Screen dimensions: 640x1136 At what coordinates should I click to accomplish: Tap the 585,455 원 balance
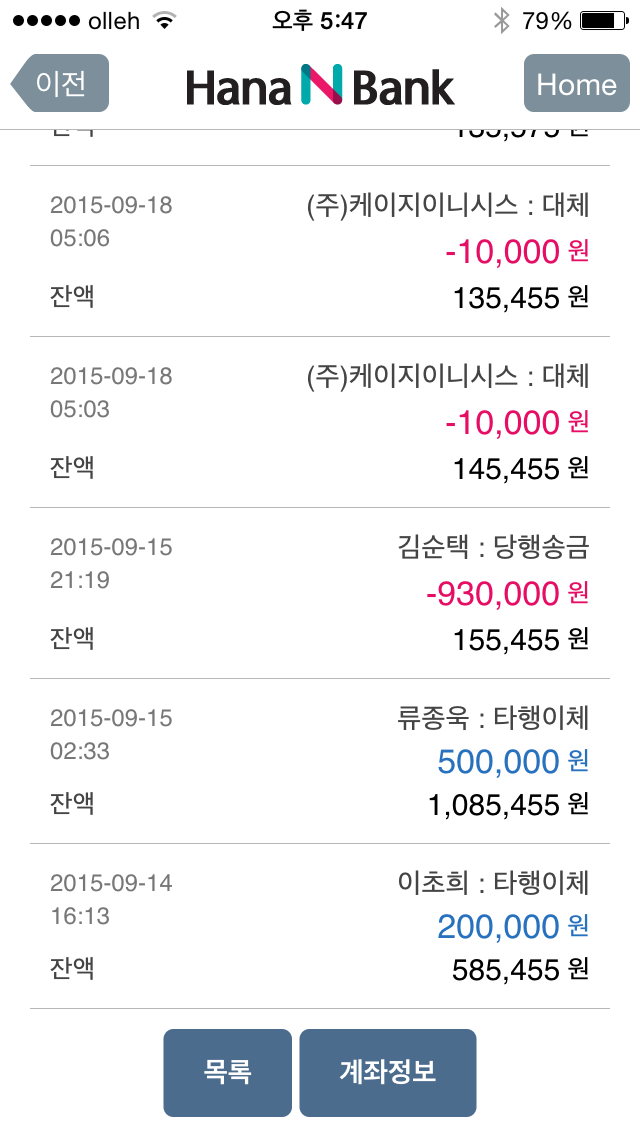coord(520,970)
